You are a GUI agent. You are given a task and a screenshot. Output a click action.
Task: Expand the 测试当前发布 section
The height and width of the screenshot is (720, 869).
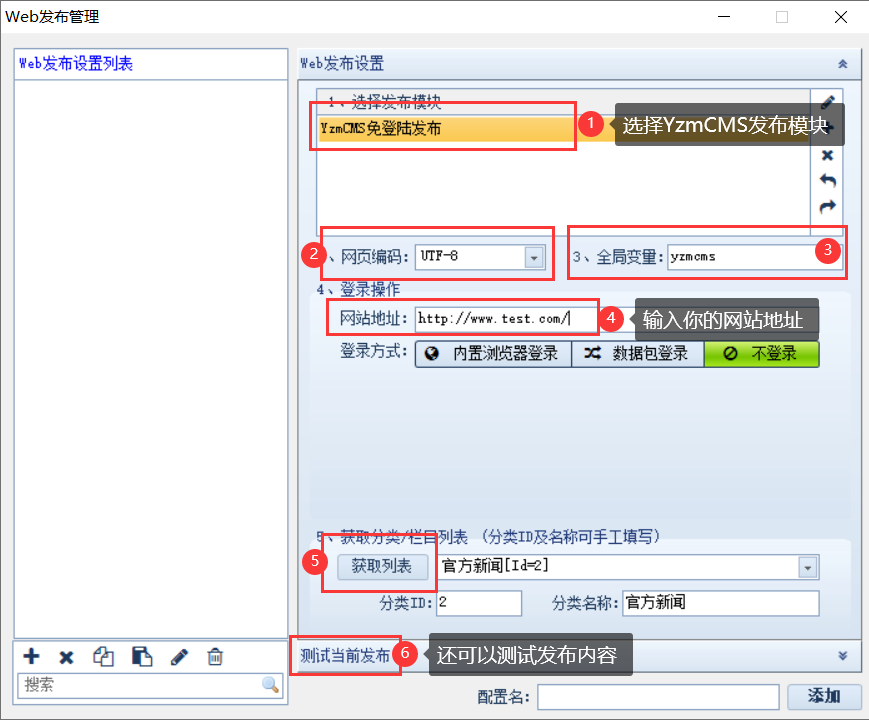coord(842,655)
